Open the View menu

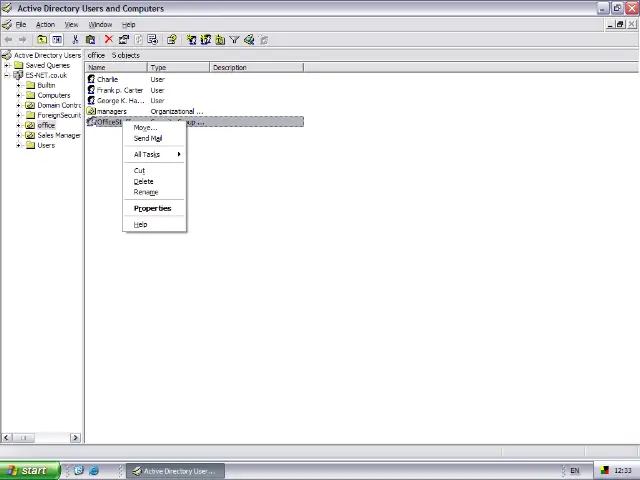pos(71,24)
